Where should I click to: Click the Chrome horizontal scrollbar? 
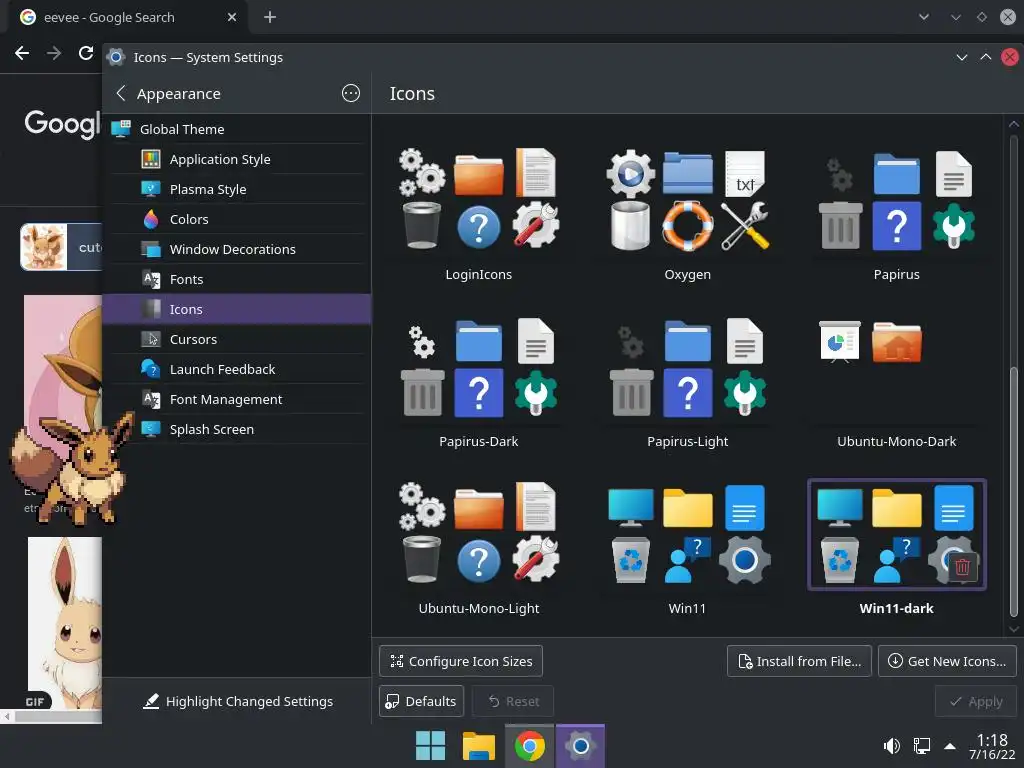[57, 716]
